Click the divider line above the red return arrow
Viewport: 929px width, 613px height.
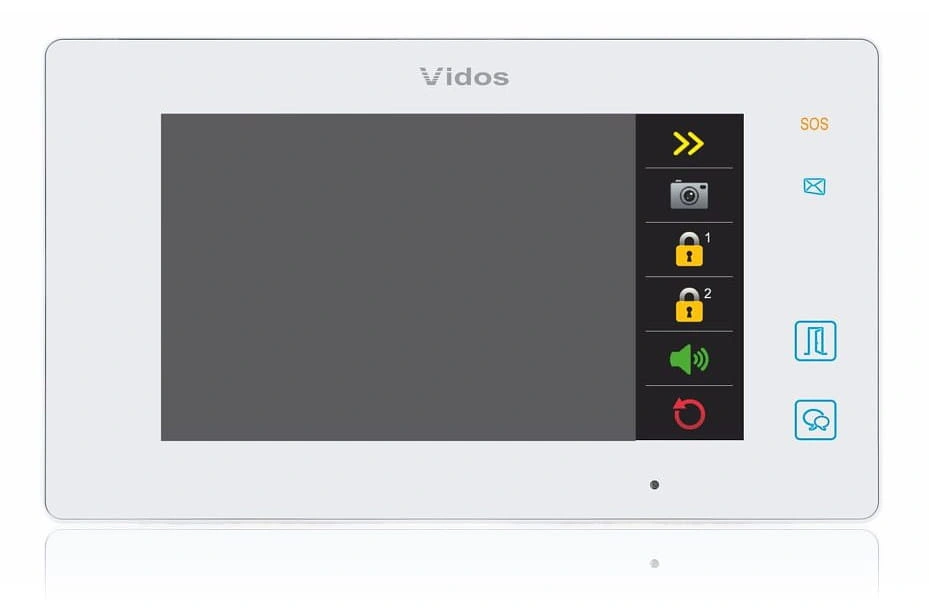coord(689,386)
